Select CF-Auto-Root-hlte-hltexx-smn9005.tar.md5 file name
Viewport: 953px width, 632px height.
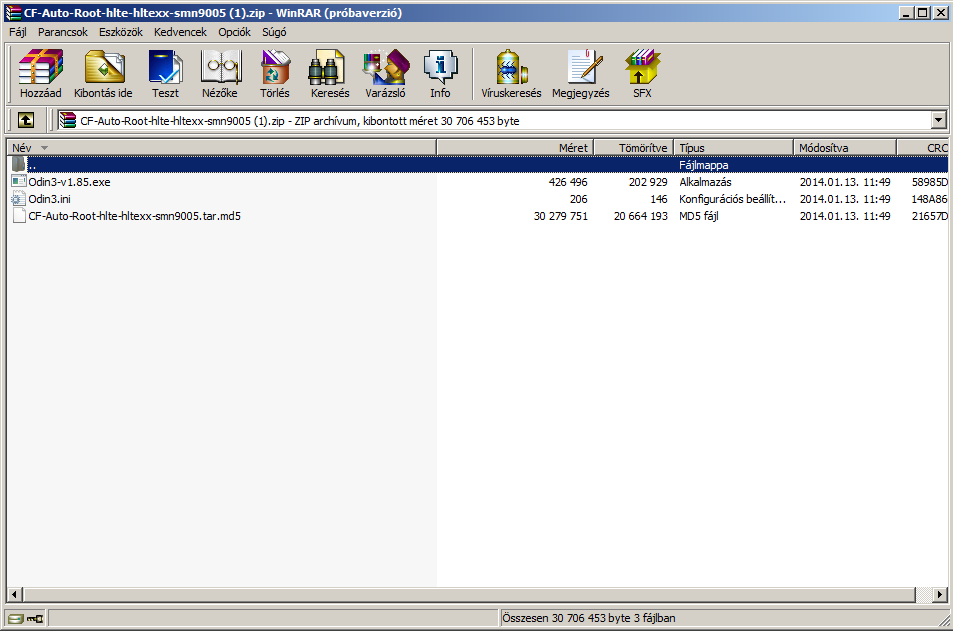(134, 216)
